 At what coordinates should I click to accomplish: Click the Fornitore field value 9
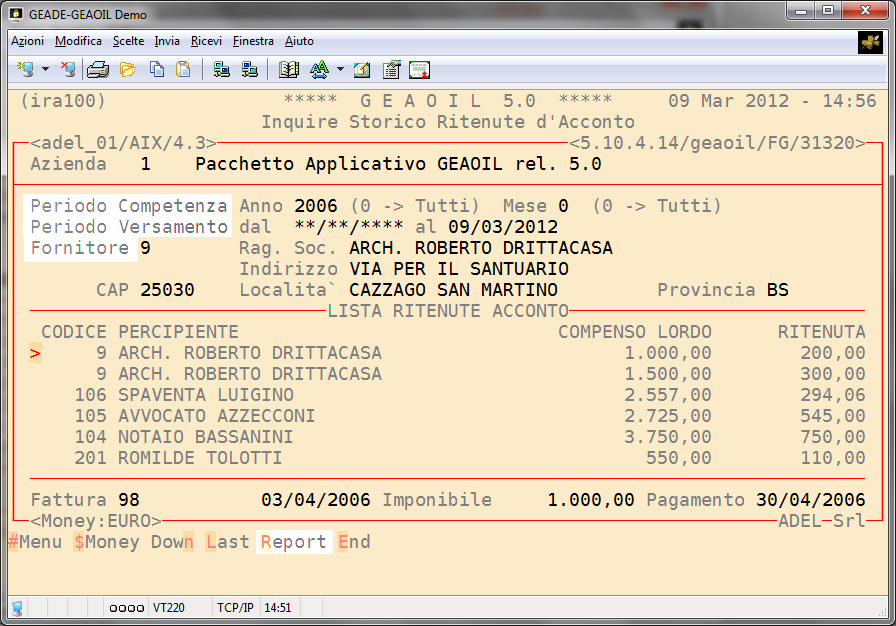pos(146,248)
